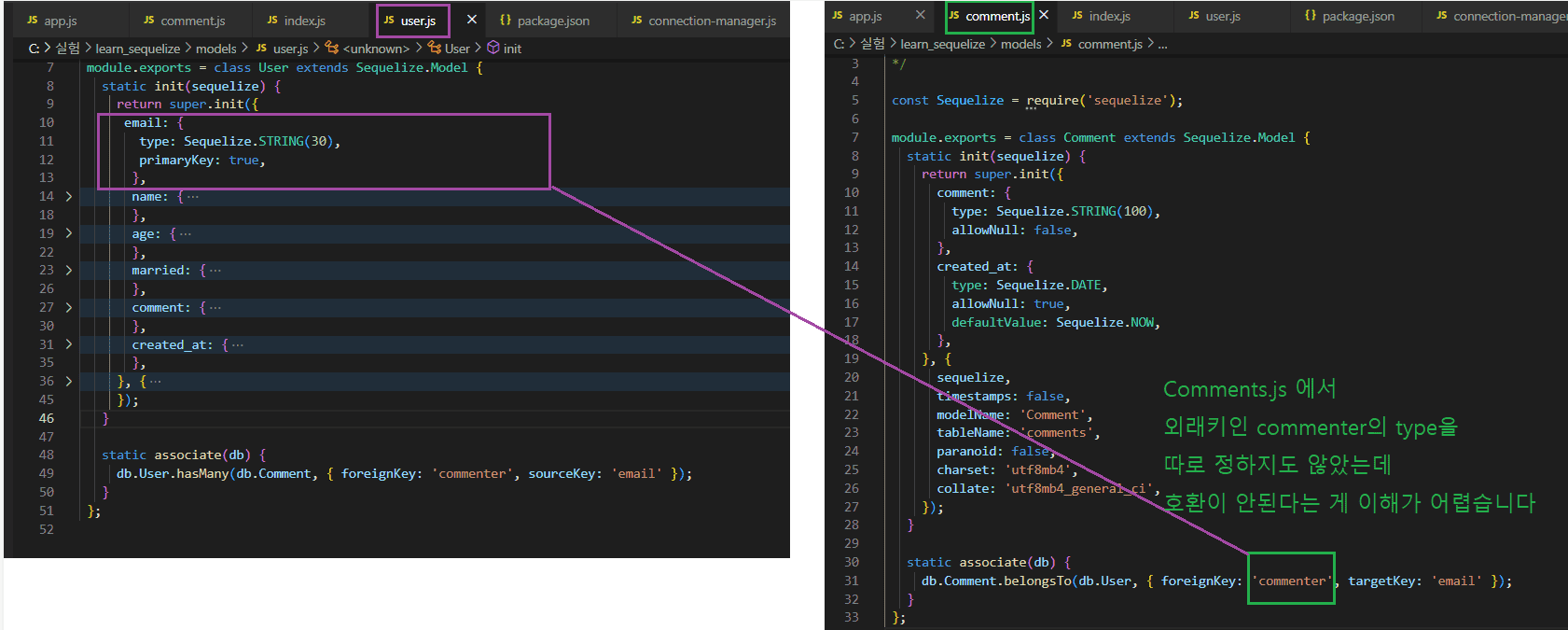Image resolution: width=1568 pixels, height=630 pixels.
Task: Click JS icon on comment.js tab in right group
Action: (x=954, y=16)
